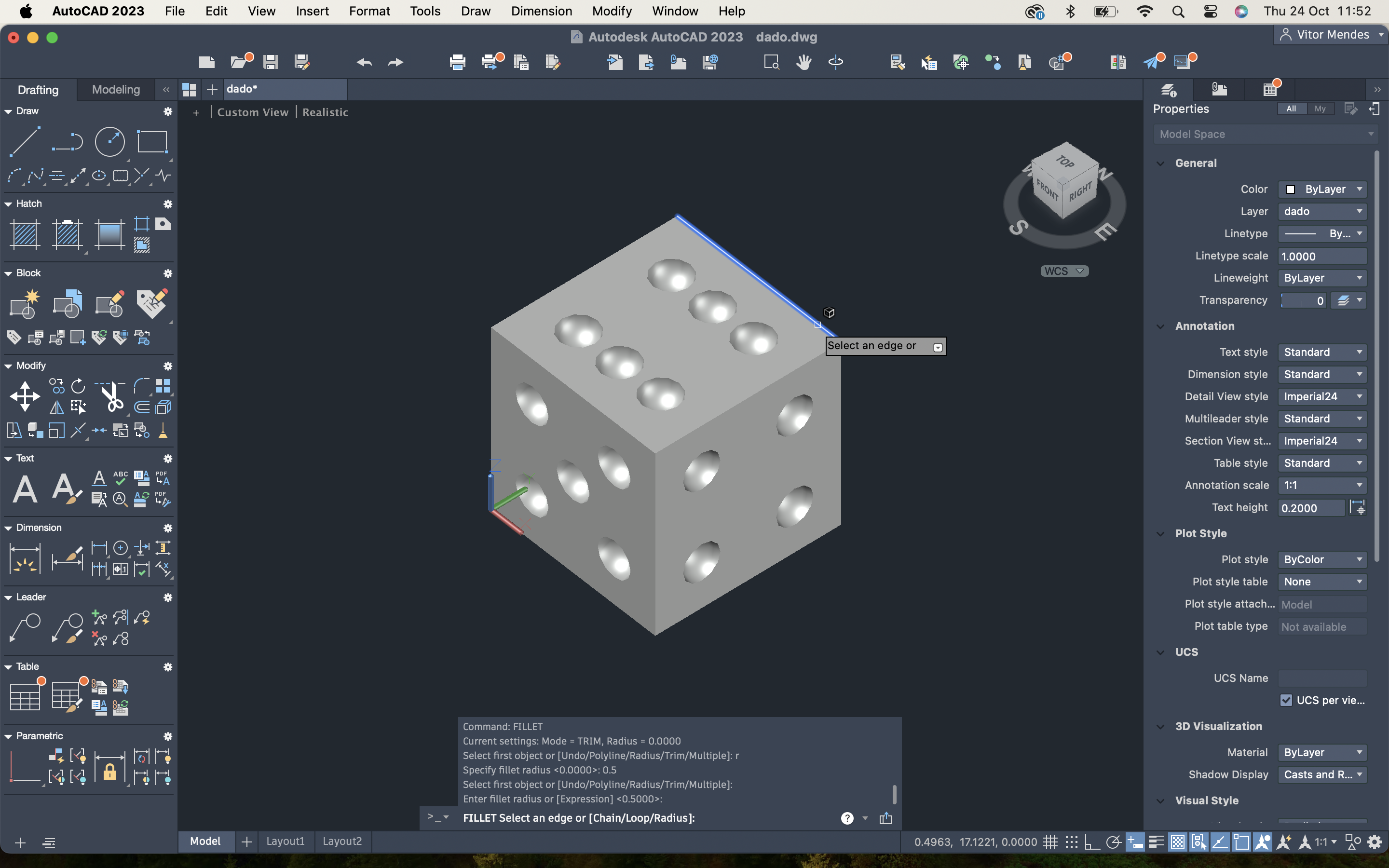Select the Circle draw tool

click(109, 141)
